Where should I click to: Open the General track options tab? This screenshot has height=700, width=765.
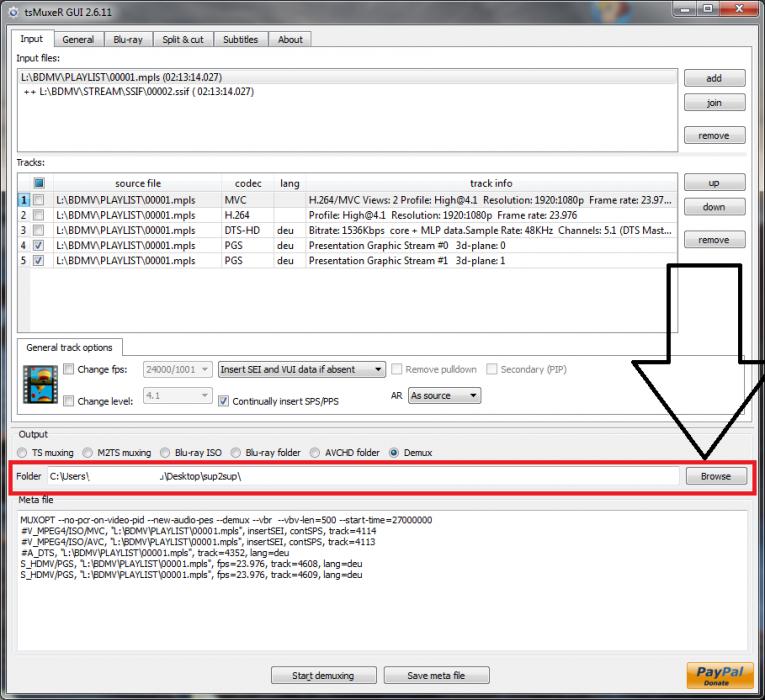[69, 347]
